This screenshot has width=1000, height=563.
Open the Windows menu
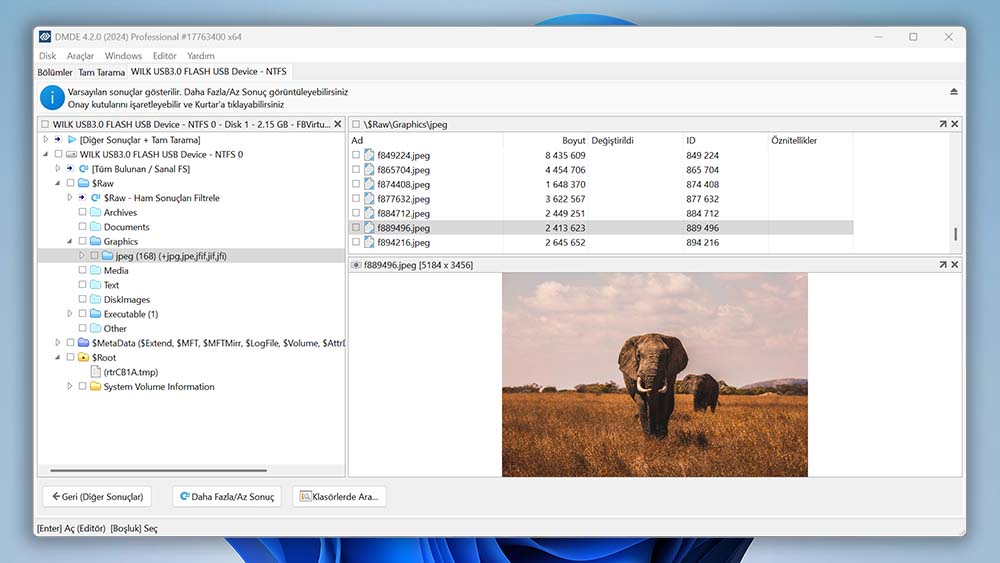pyautogui.click(x=123, y=56)
